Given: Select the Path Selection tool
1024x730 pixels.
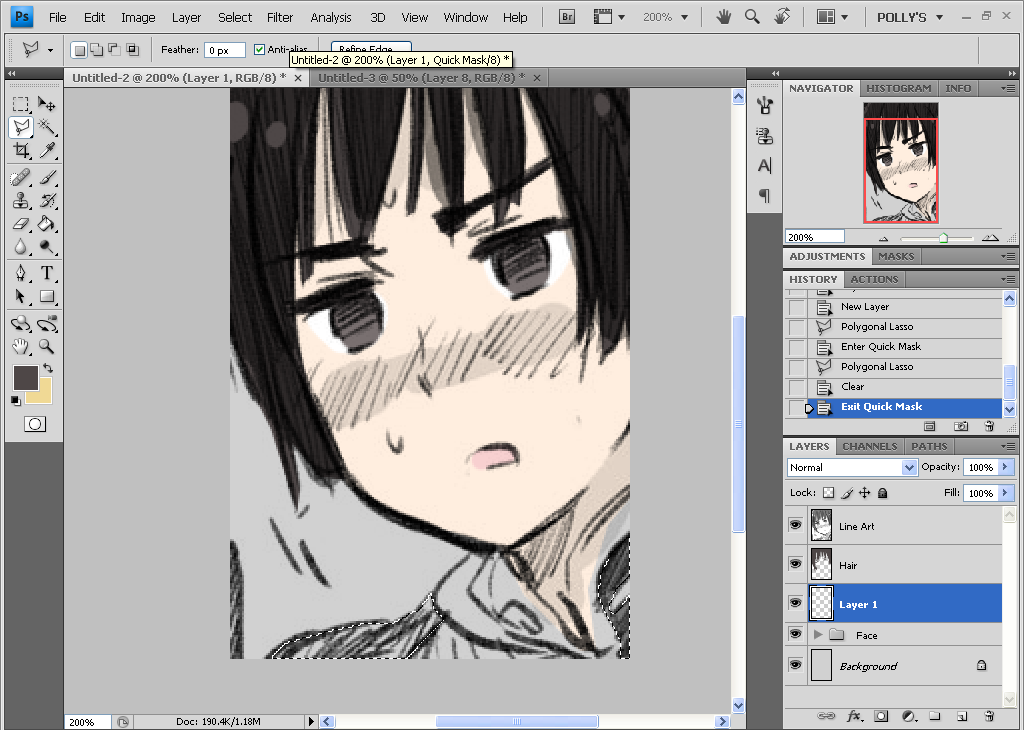Looking at the screenshot, I should tap(21, 296).
